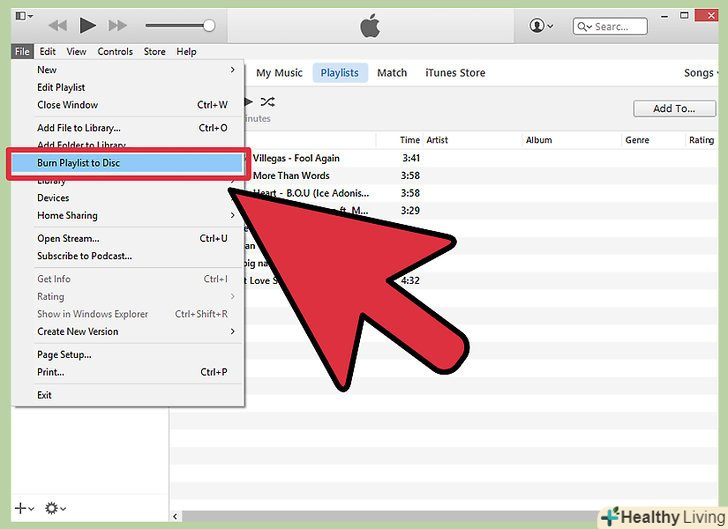
Task: Select the song Villegas - Fool Again
Action: pyautogui.click(x=296, y=158)
